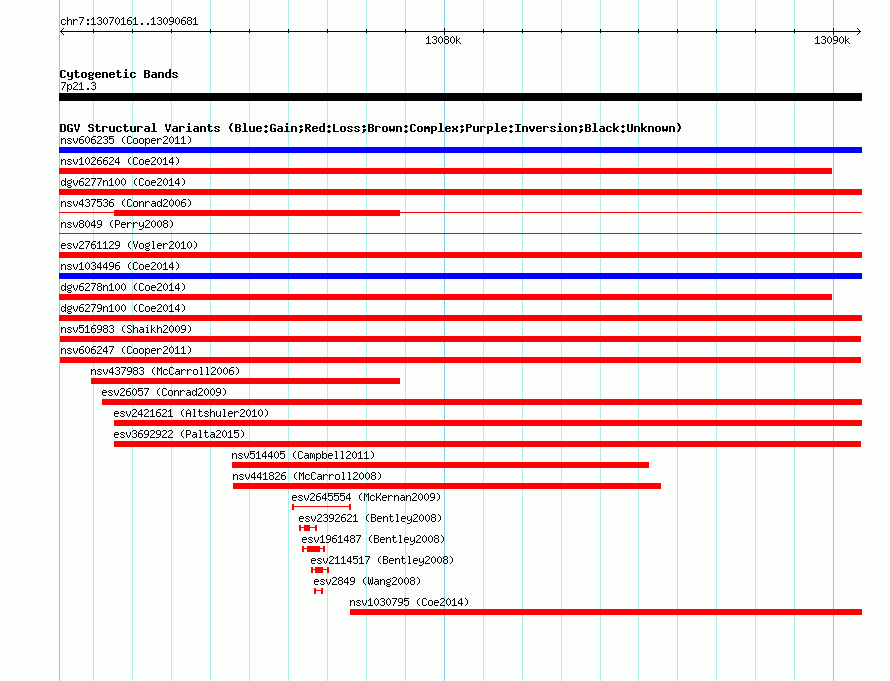The width and height of the screenshot is (890, 681).
Task: Select the esv2421621 (Altshuler2010) label
Action: pyautogui.click(x=191, y=413)
